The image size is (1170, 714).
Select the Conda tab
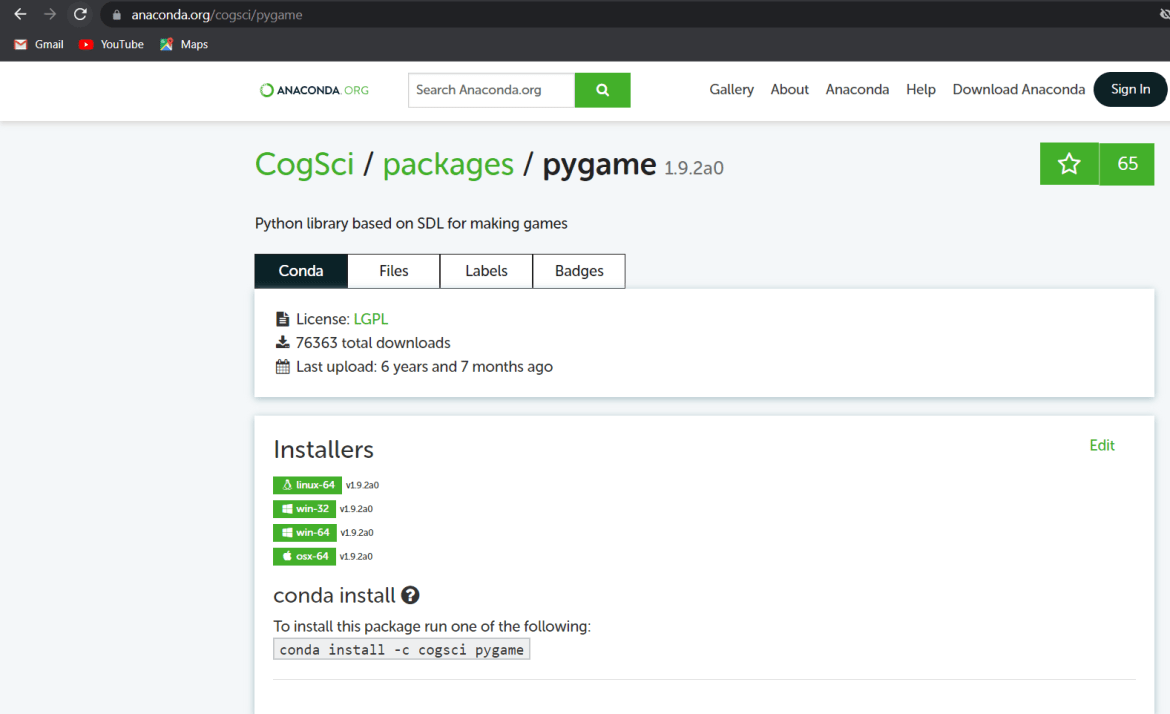pyautogui.click(x=301, y=271)
